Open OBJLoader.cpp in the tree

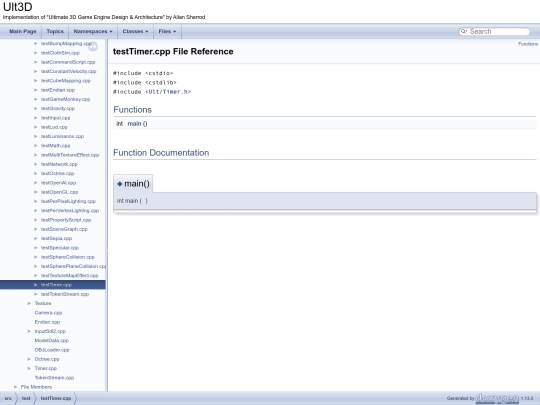point(52,350)
